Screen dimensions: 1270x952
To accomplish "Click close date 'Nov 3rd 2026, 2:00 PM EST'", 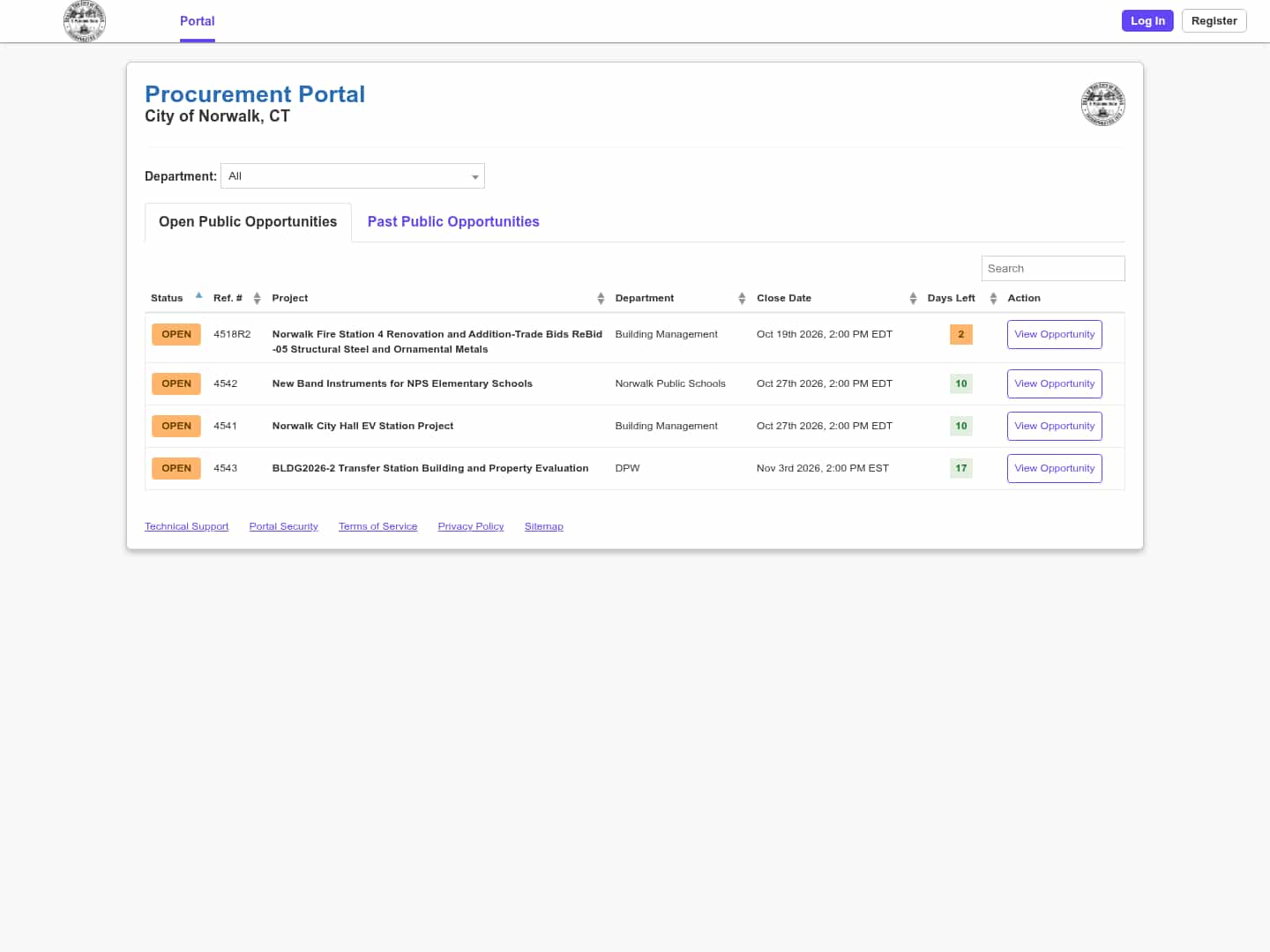I will tap(823, 469).
